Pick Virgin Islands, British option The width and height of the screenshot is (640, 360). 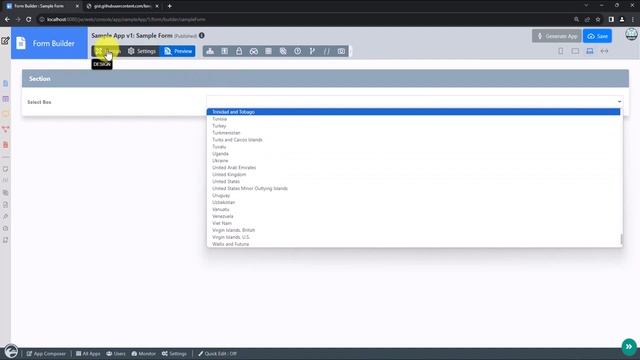(413, 230)
